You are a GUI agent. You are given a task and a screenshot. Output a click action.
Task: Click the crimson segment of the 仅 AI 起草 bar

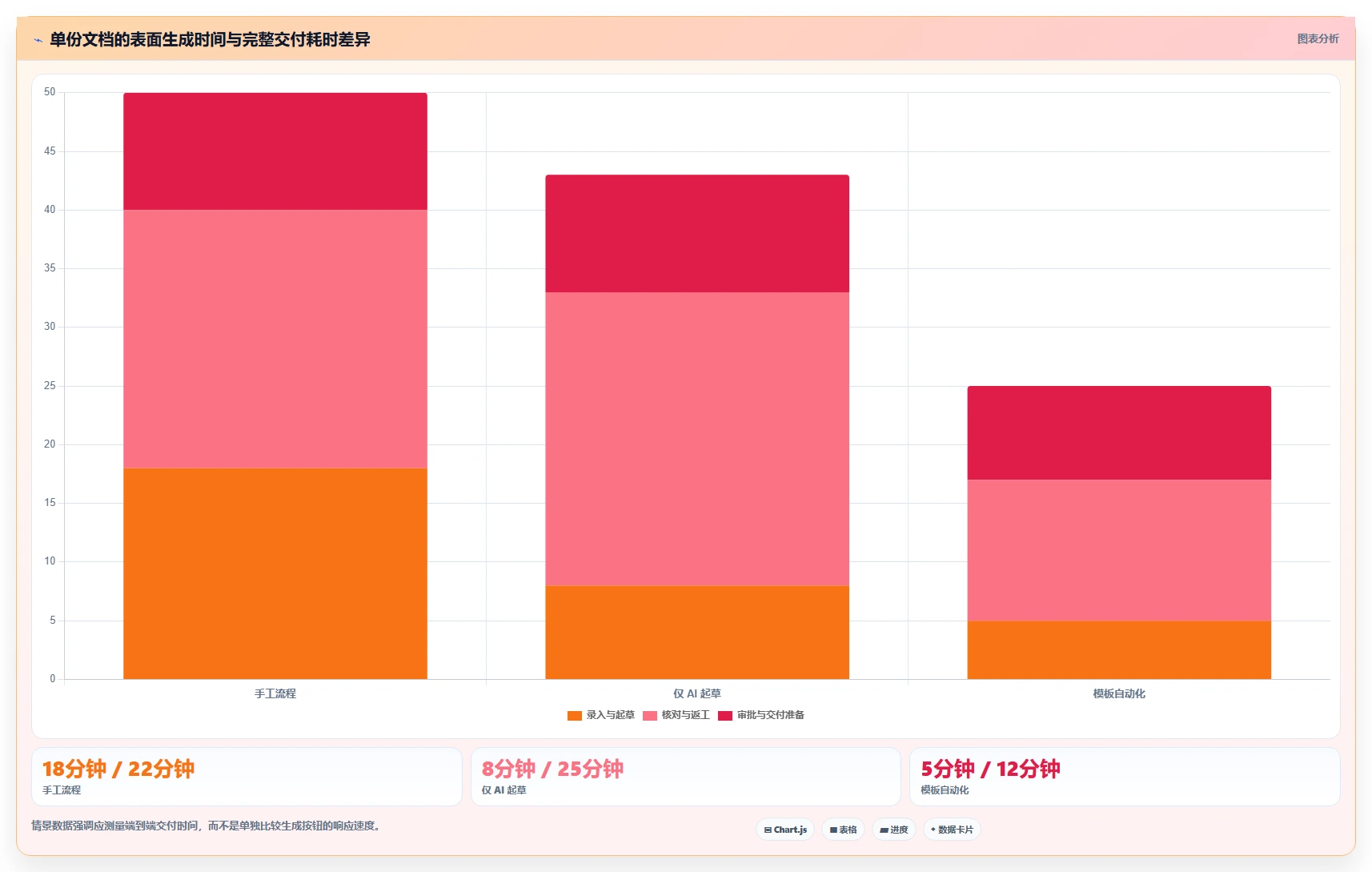697,234
